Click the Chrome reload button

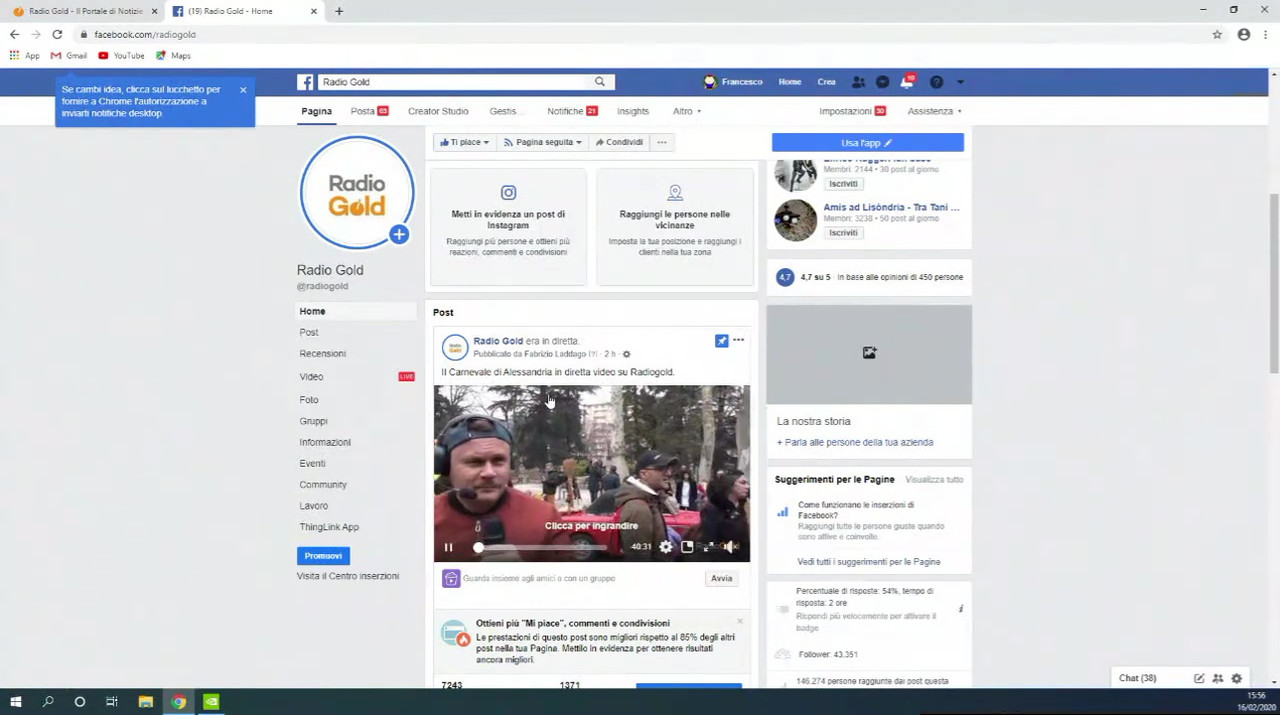(57, 34)
